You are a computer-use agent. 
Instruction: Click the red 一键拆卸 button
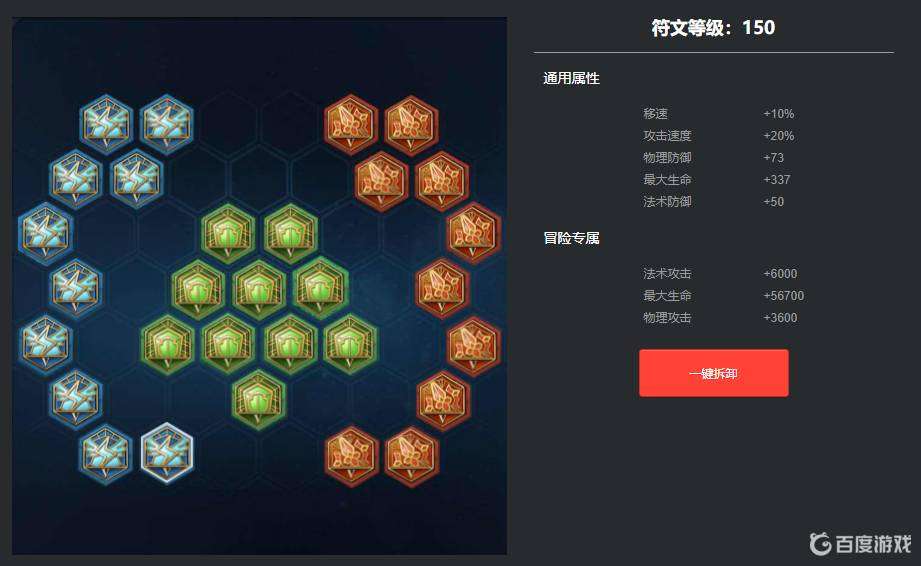tap(714, 373)
